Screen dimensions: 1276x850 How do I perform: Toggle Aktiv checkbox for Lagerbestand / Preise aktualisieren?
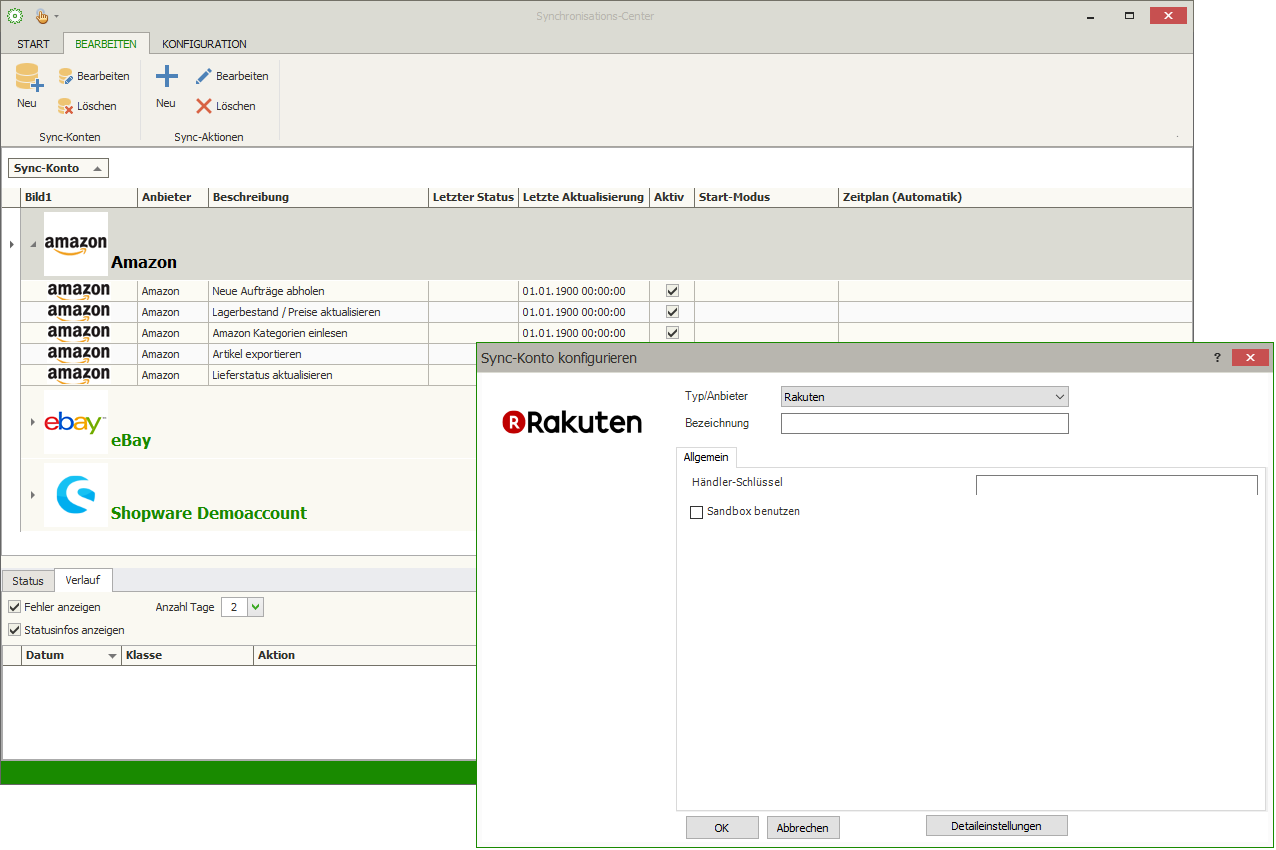point(672,312)
